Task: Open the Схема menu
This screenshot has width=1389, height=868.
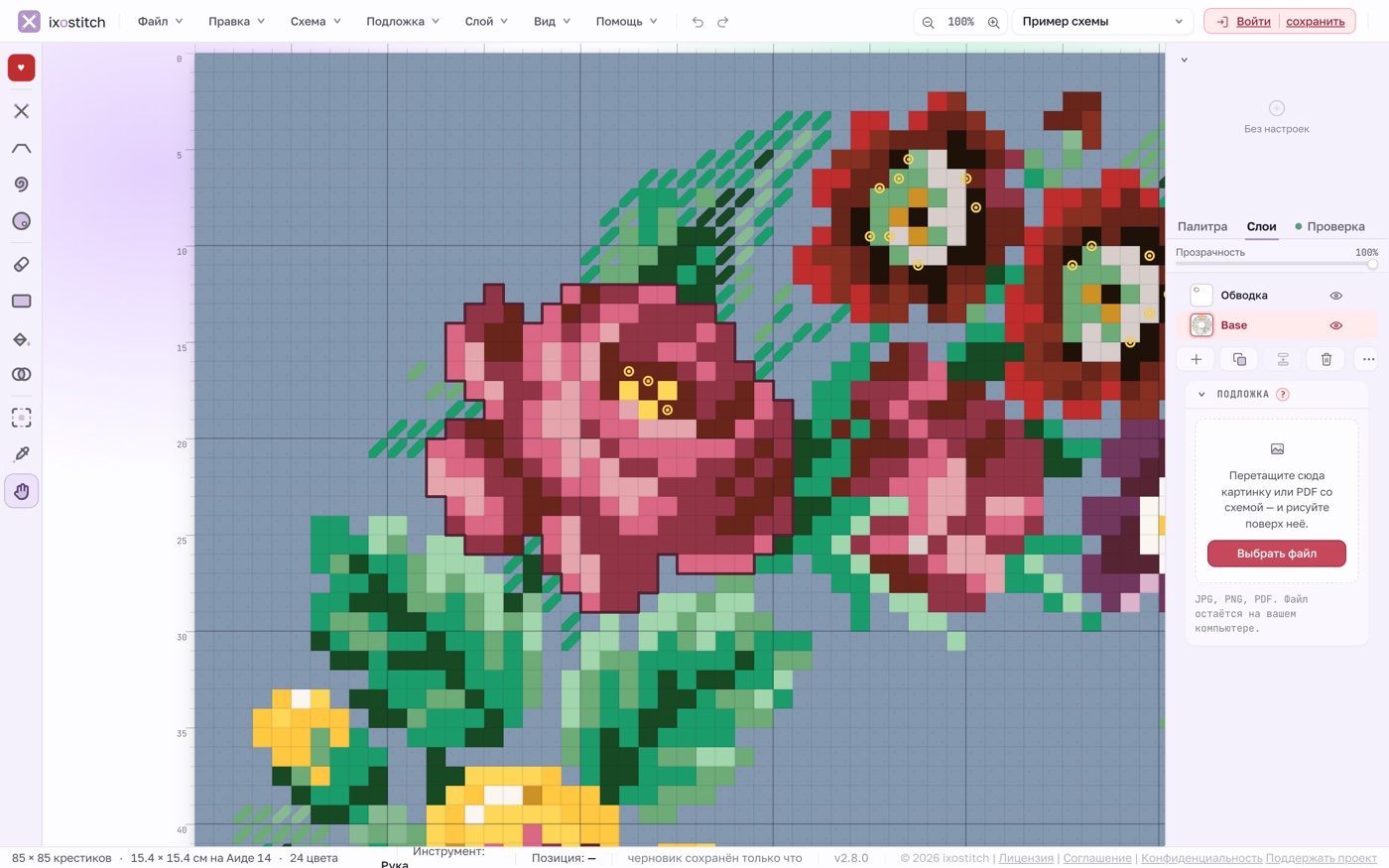Action: pos(316,22)
